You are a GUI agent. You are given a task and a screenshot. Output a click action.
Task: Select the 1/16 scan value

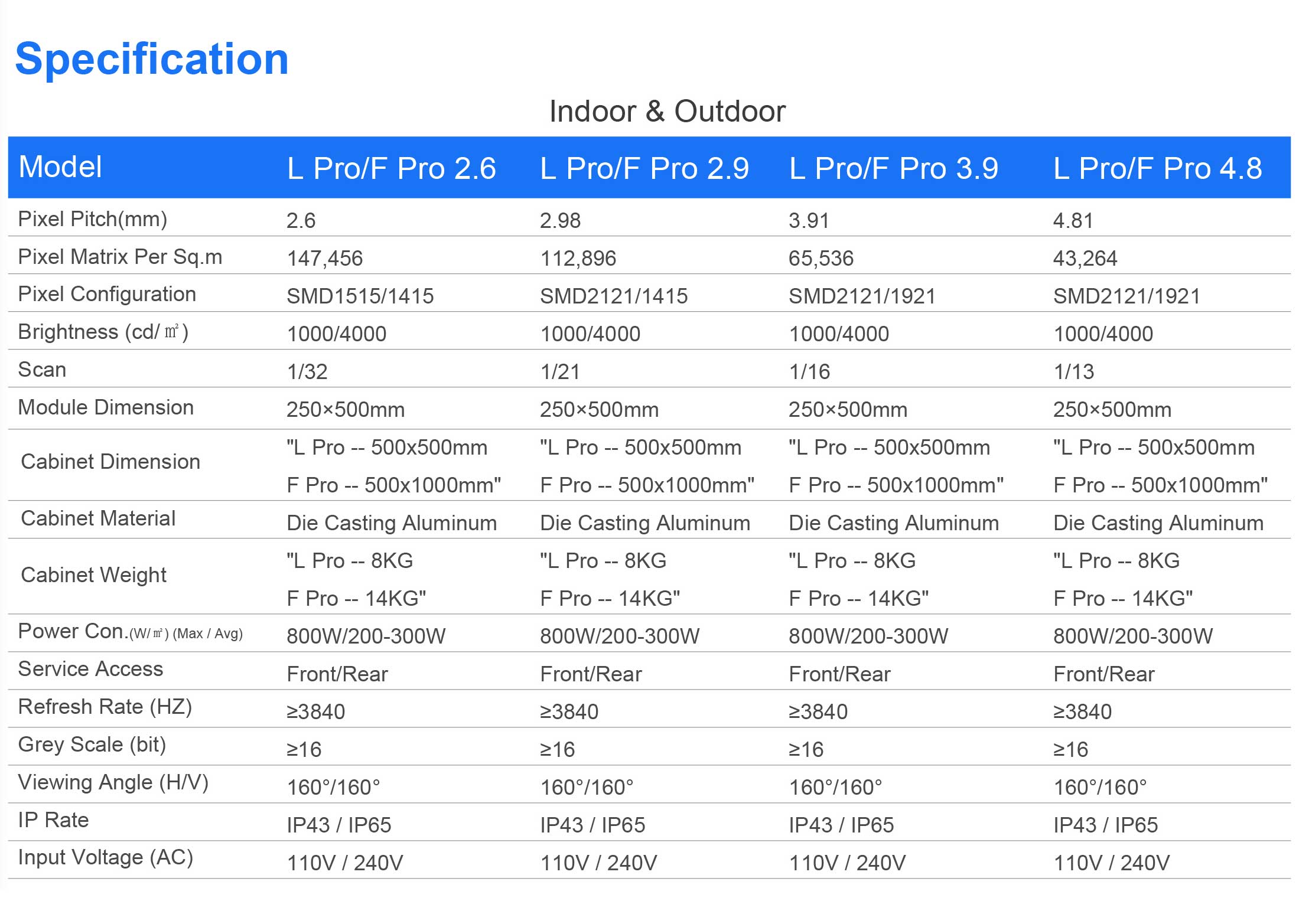(x=809, y=371)
